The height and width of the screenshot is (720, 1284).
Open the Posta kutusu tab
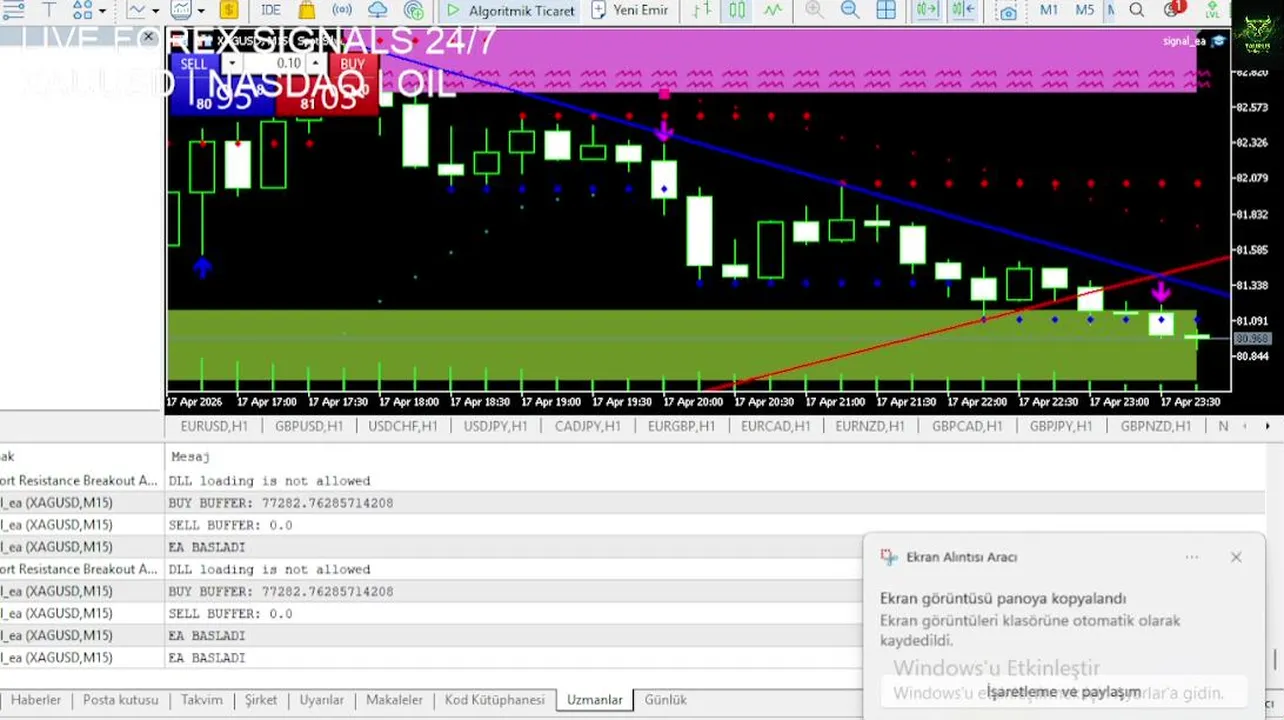click(x=120, y=700)
